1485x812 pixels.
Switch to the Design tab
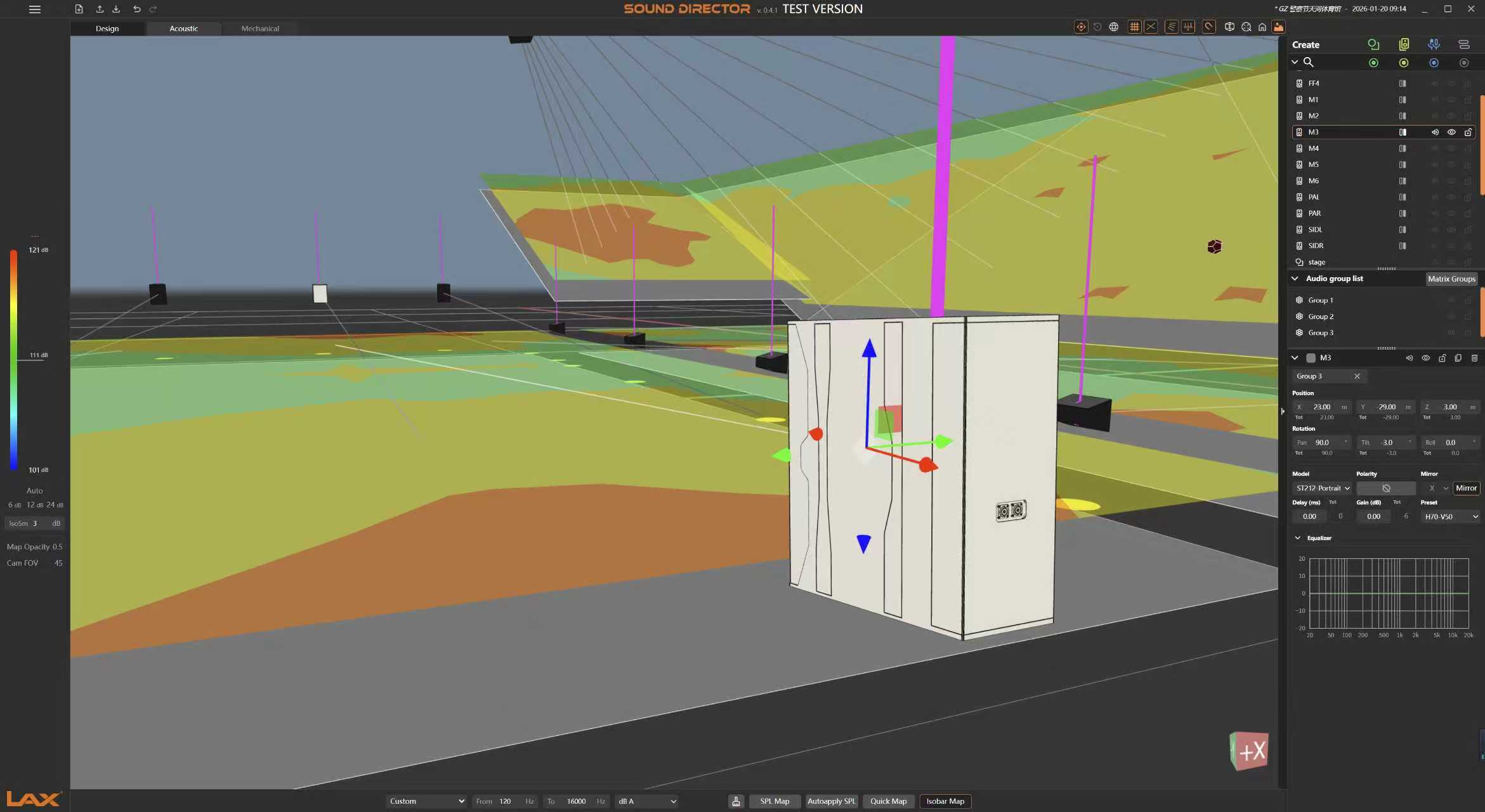pos(107,29)
